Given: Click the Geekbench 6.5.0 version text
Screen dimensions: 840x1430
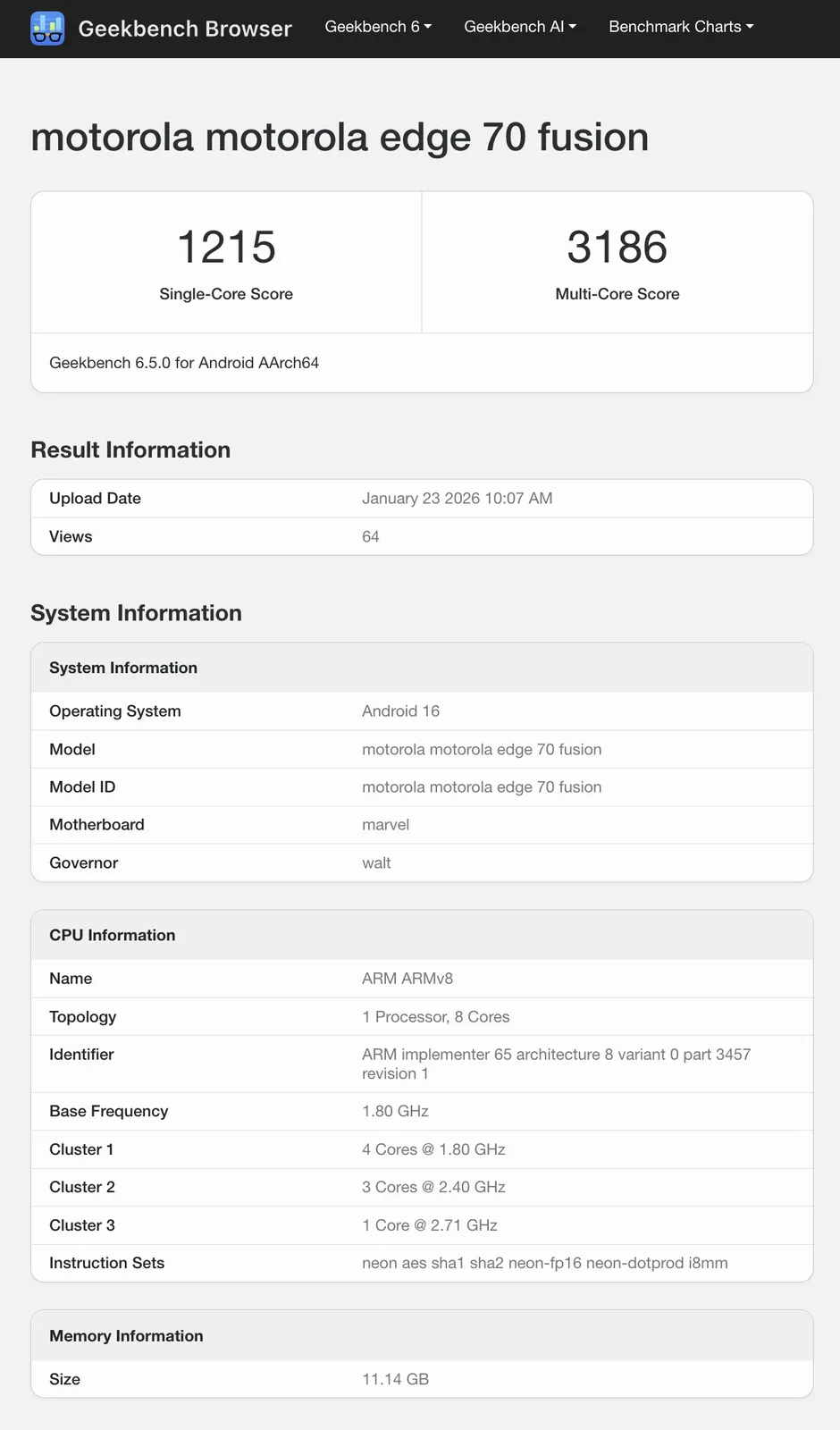Looking at the screenshot, I should point(184,363).
